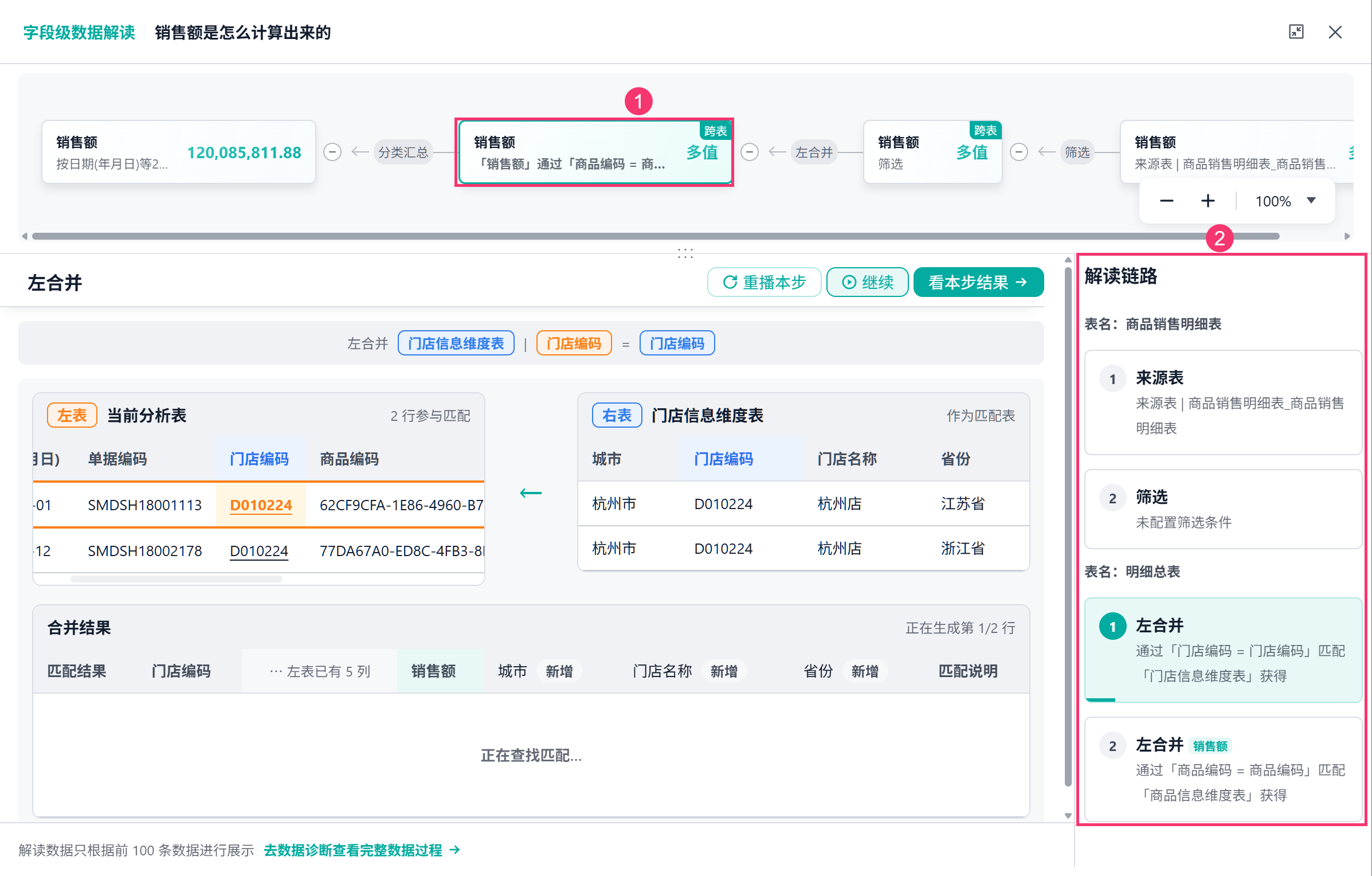Click the blue 门店编码 tag after equals
Screen dimensions: 1372x876
677,343
